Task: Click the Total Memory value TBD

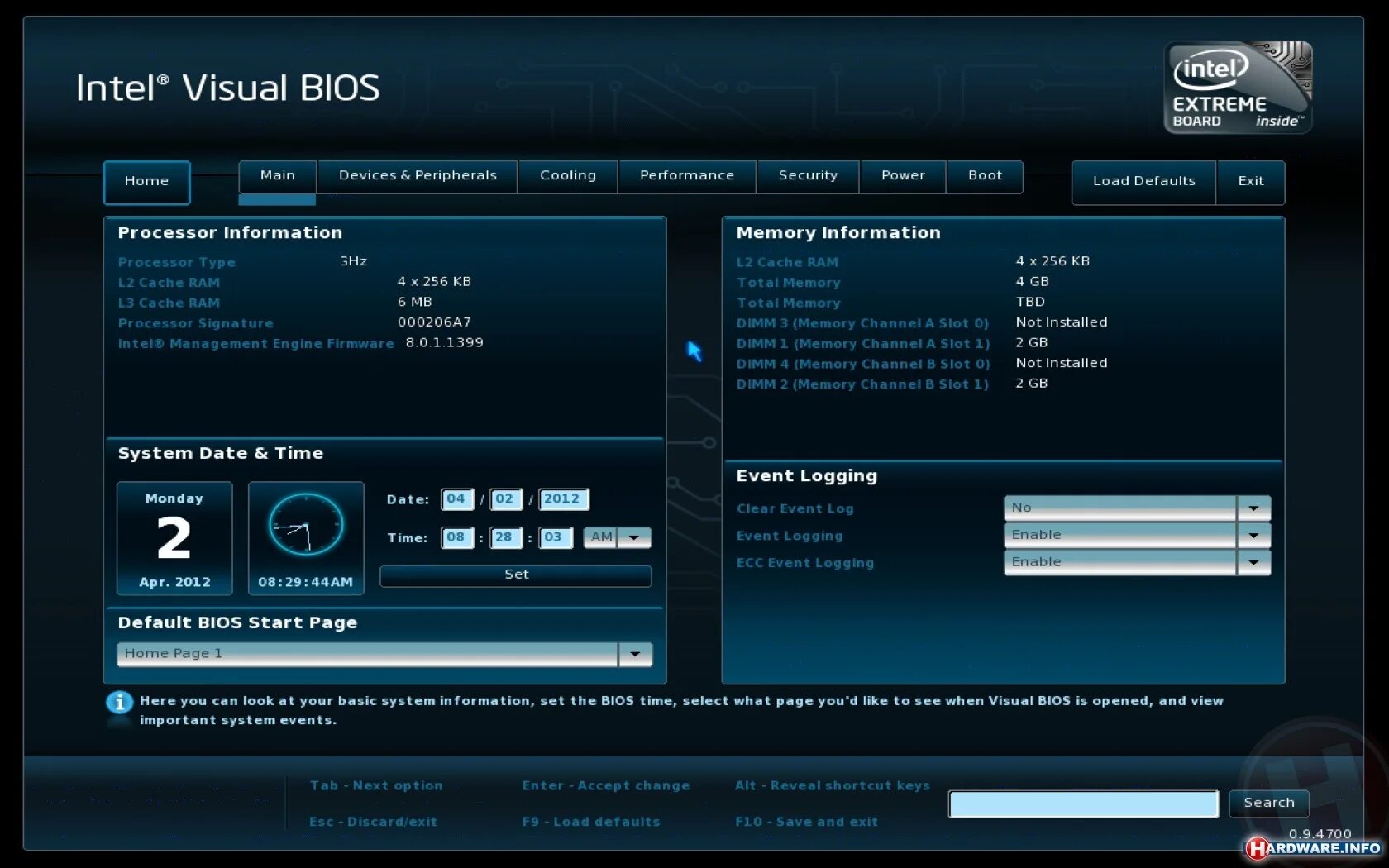Action: point(1030,303)
